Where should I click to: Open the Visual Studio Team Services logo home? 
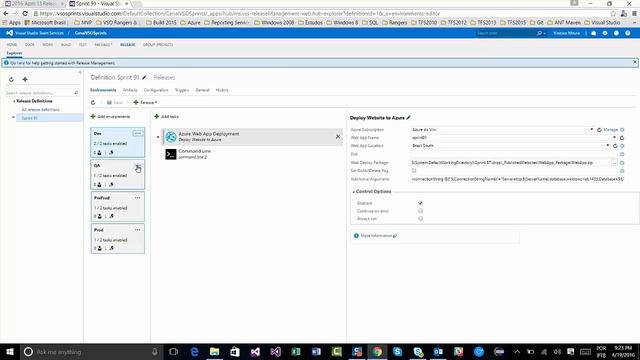click(9, 33)
